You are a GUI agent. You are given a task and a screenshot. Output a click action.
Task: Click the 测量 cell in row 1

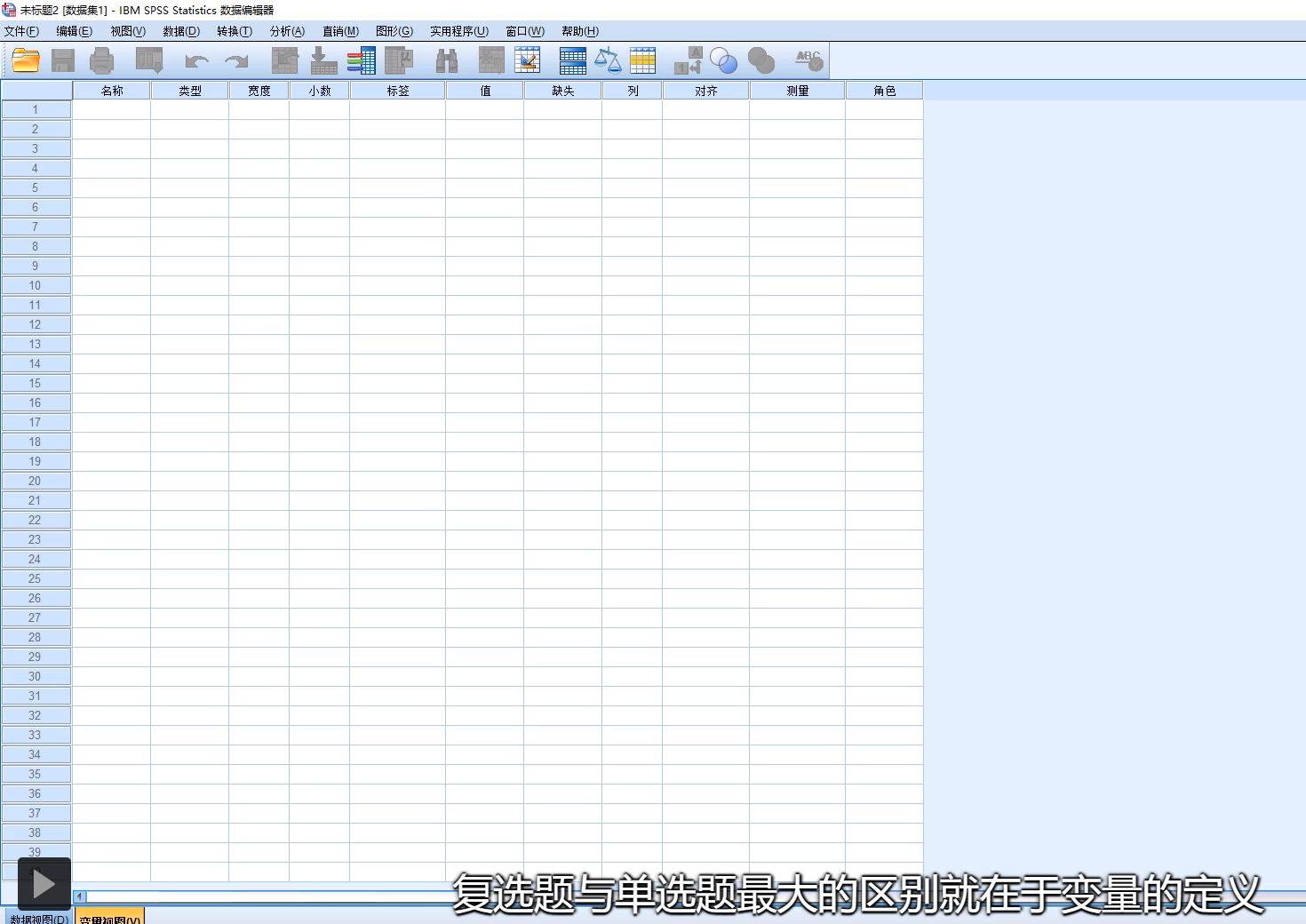pos(798,109)
